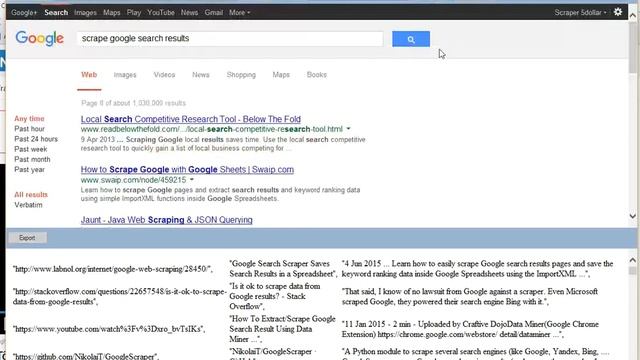Switch to the News results tab
This screenshot has width=640, height=360.
pyautogui.click(x=200, y=75)
